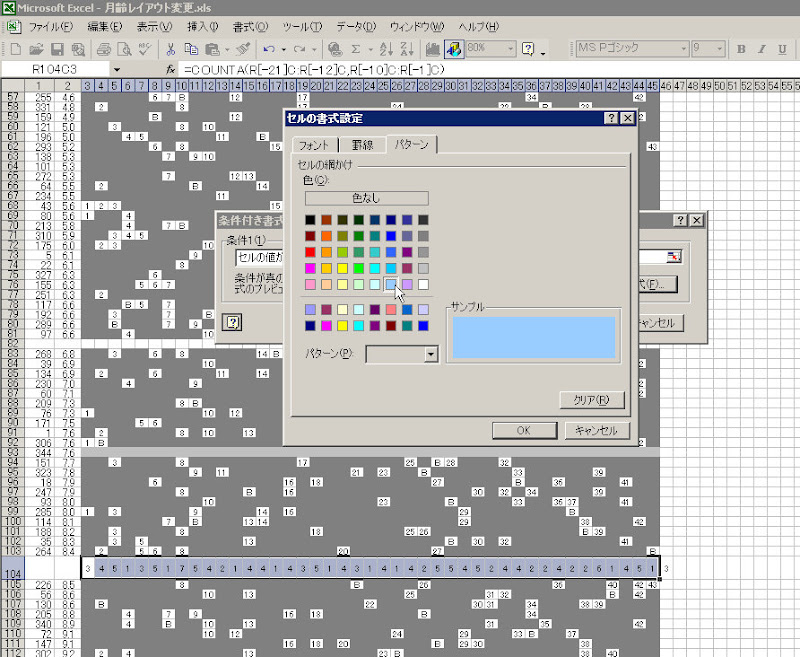
Task: Click the Excel Help question mark toolbar icon
Action: 528,49
